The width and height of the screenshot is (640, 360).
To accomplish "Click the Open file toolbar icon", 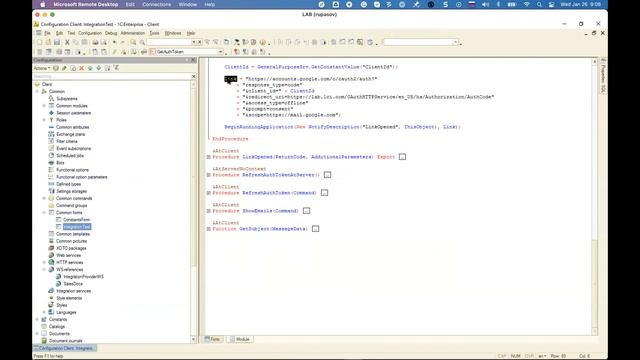I will pos(48,42).
